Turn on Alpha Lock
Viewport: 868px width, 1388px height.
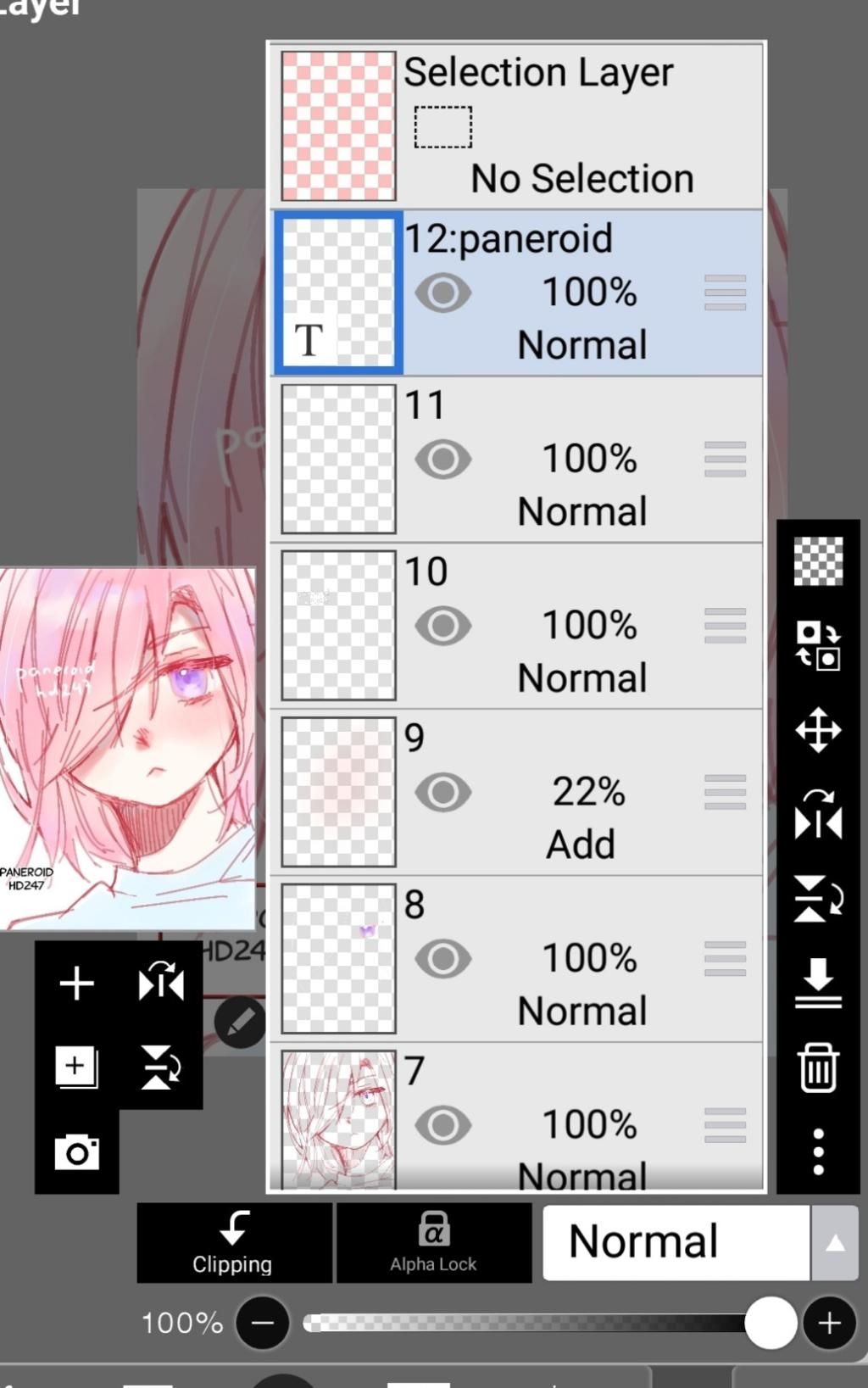(x=433, y=1242)
